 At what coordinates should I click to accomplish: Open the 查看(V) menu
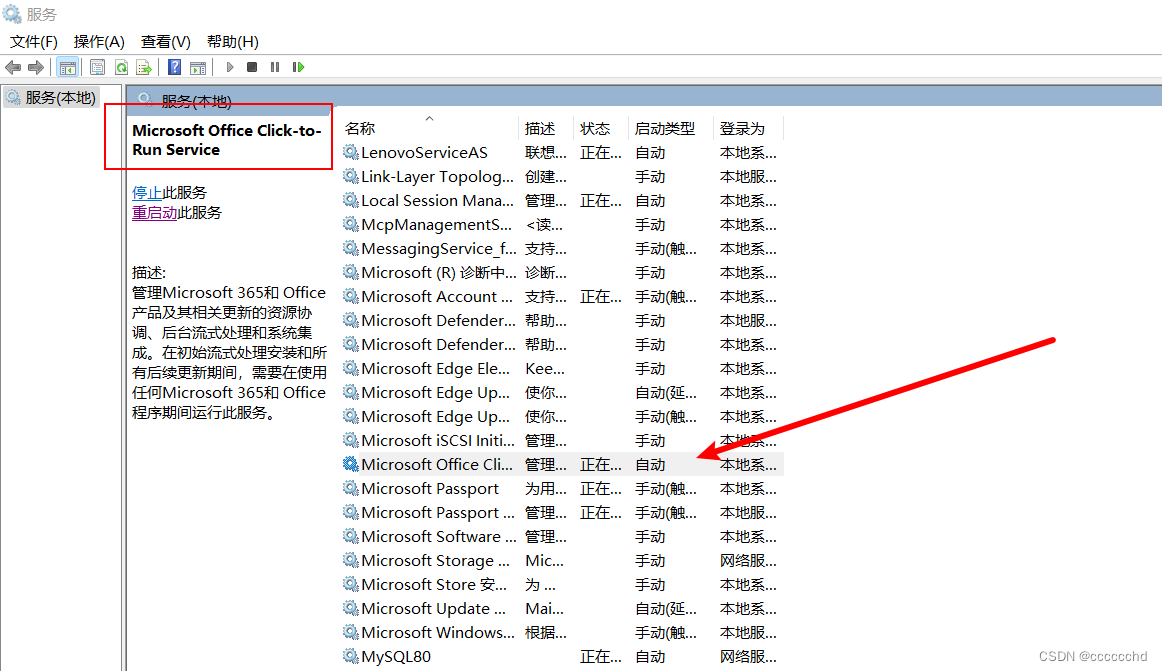coord(166,42)
